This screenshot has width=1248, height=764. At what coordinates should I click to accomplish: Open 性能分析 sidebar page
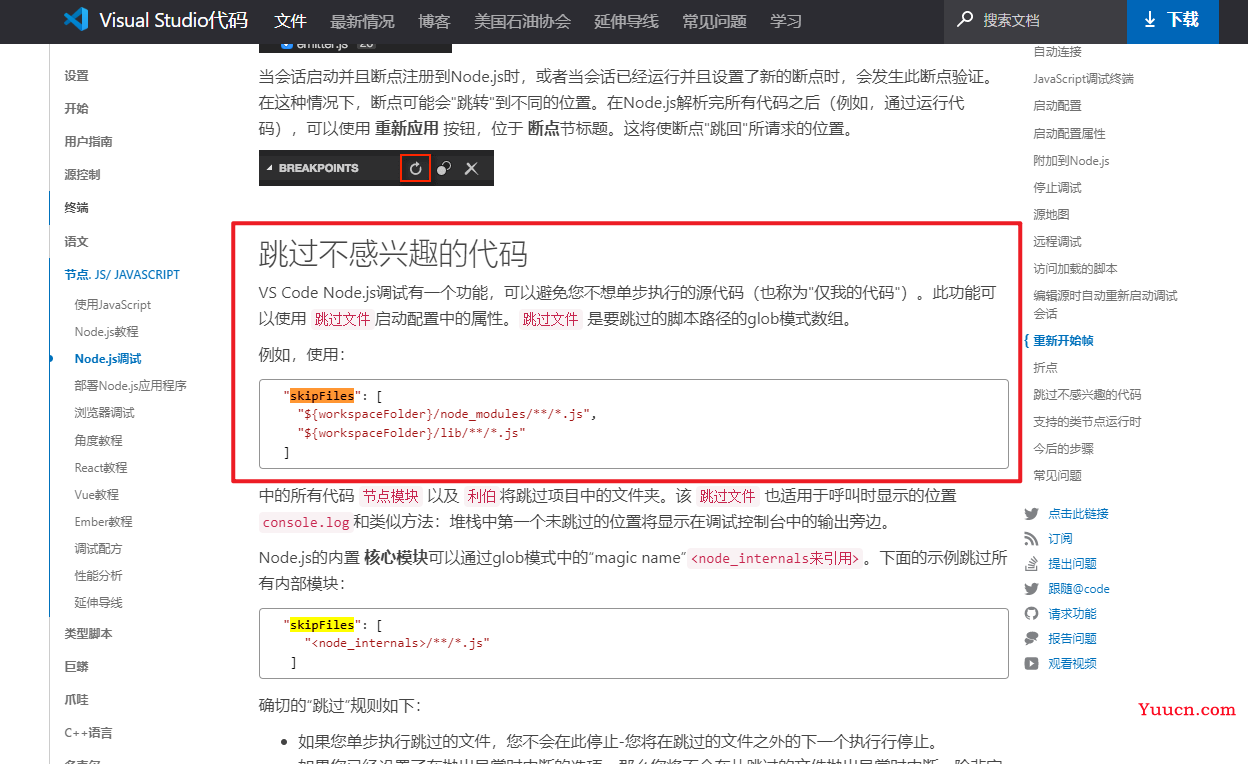(98, 575)
